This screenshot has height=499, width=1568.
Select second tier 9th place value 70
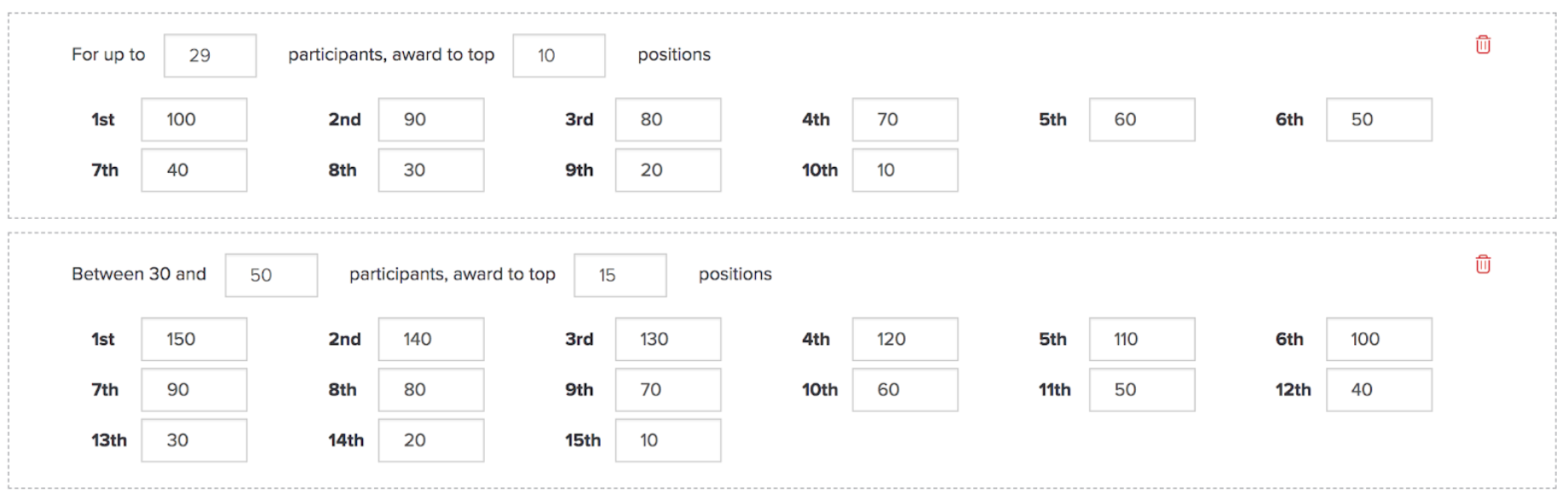[668, 389]
